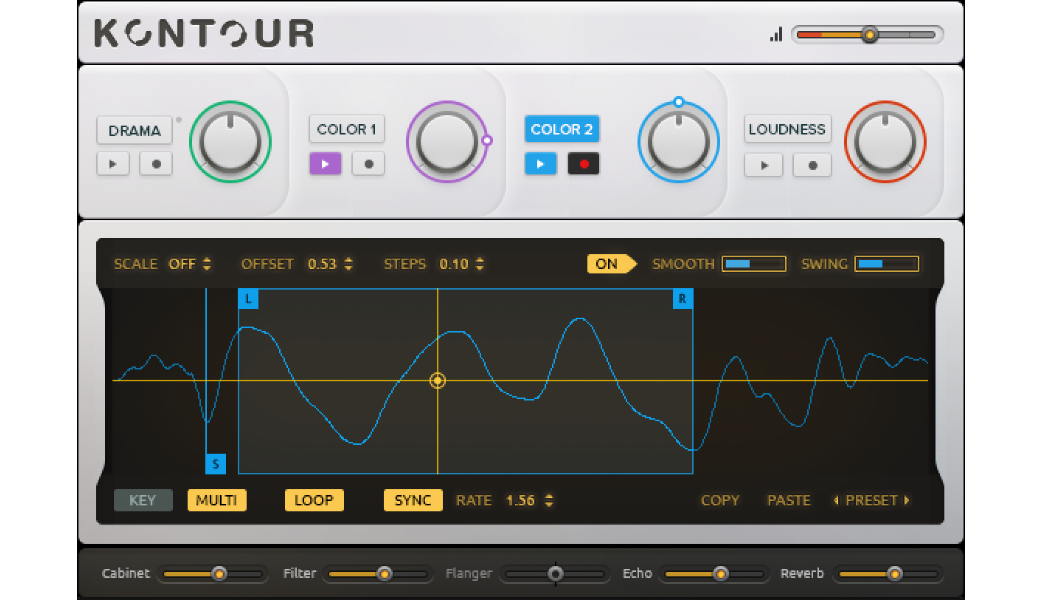
Task: Toggle the LOOP button
Action: (314, 500)
